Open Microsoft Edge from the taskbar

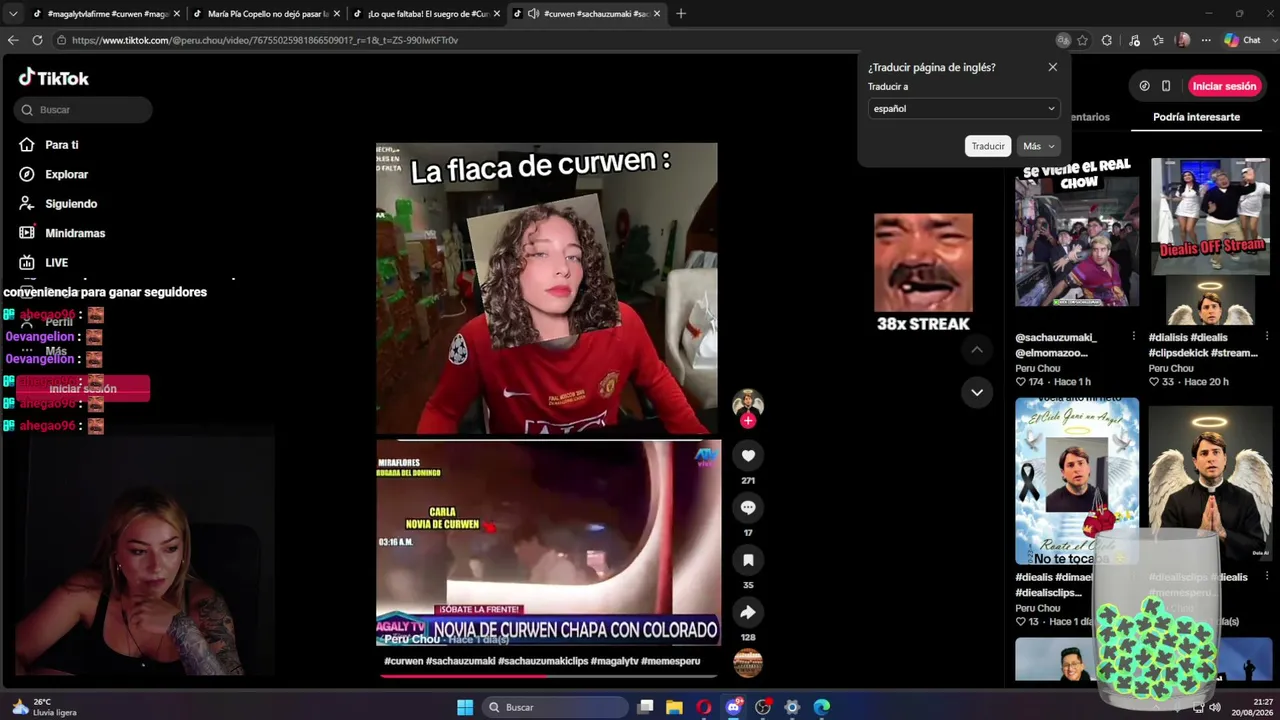[822, 707]
